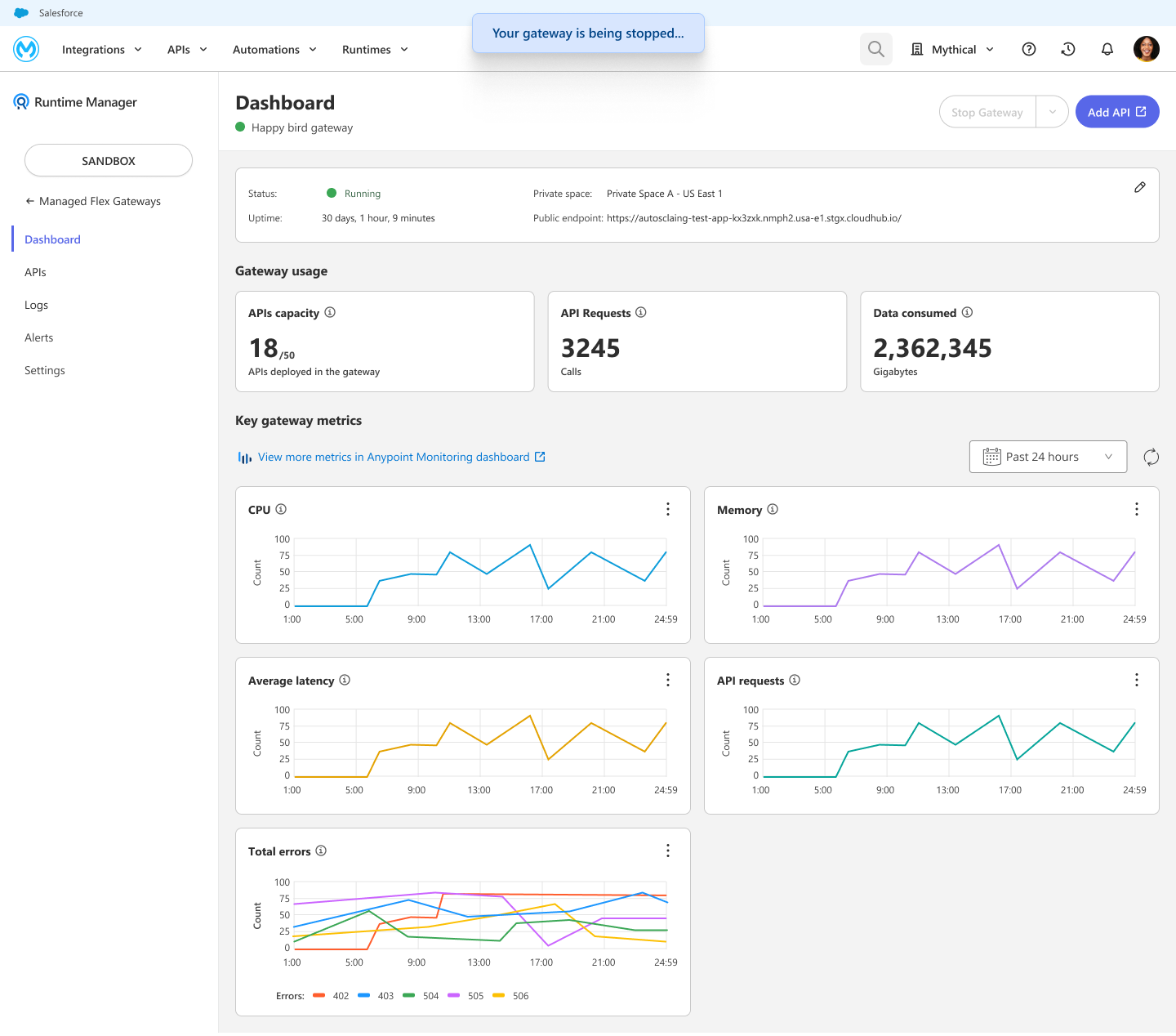Click the info icon next to CPU
The image size is (1176, 1036).
pos(281,509)
